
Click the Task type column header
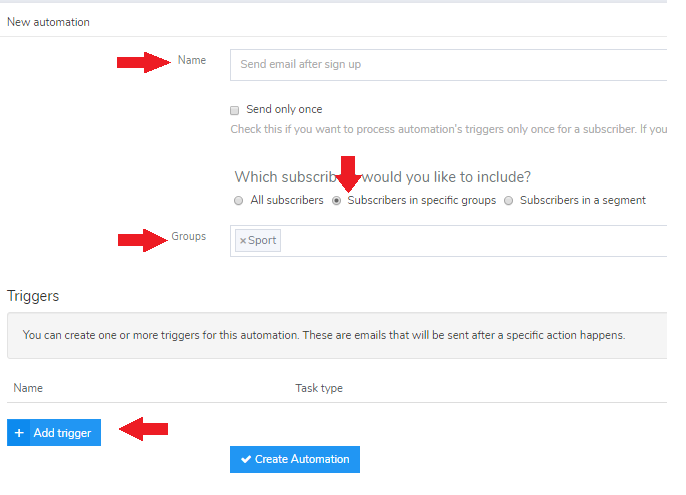(x=319, y=388)
